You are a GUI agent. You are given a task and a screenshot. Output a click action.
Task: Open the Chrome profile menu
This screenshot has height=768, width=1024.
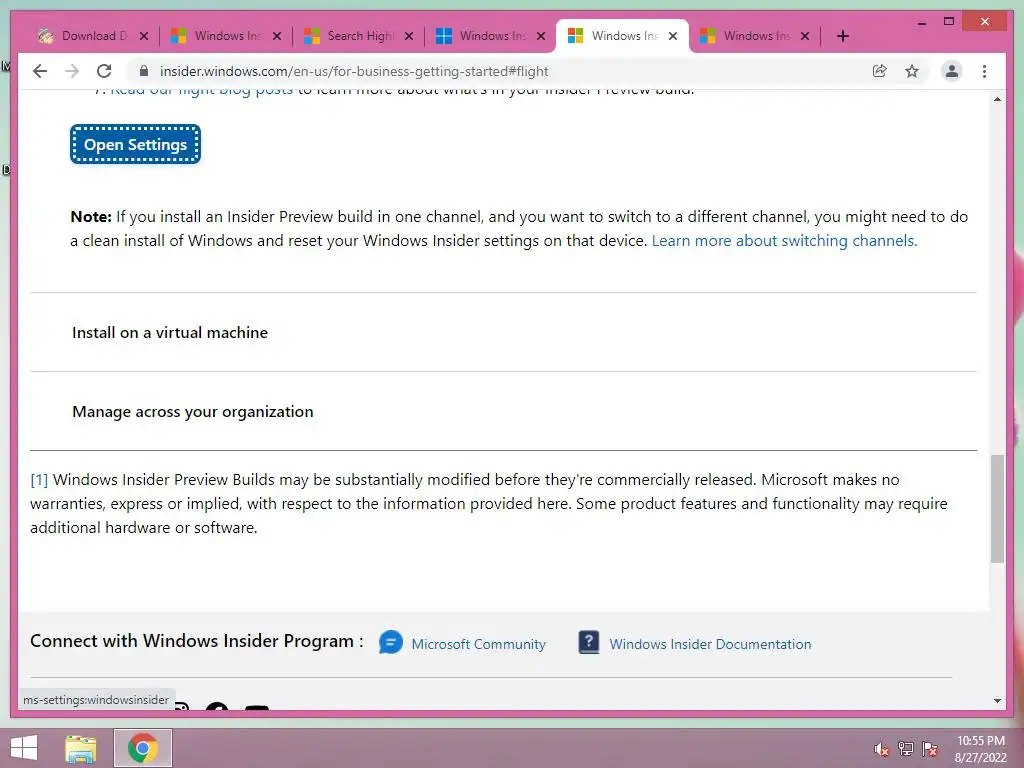(x=952, y=71)
